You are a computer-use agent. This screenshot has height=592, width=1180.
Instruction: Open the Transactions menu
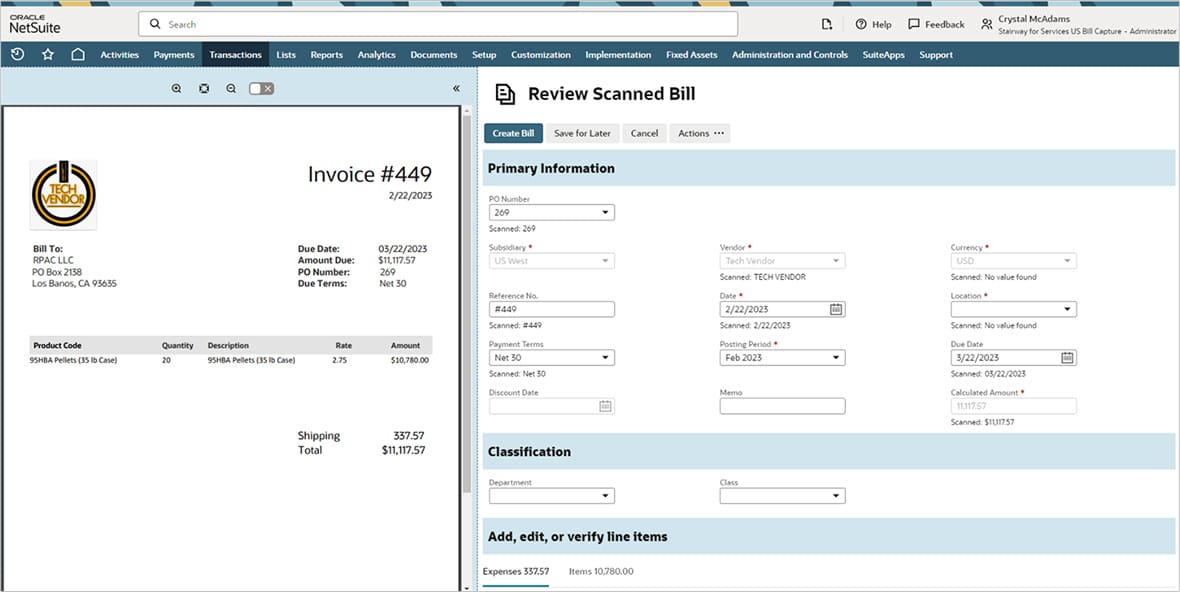[x=235, y=55]
